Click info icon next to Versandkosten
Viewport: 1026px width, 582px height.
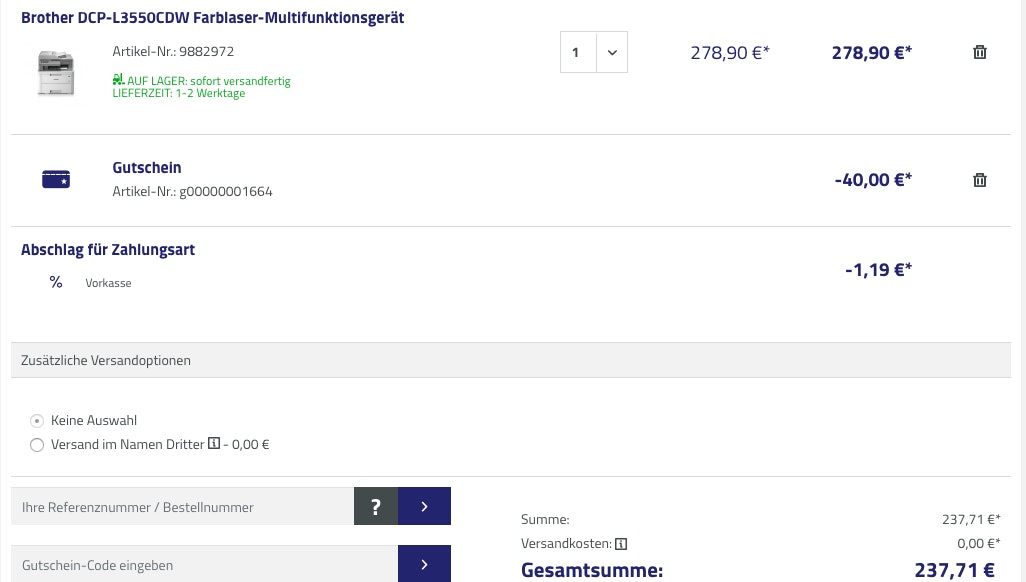(621, 544)
